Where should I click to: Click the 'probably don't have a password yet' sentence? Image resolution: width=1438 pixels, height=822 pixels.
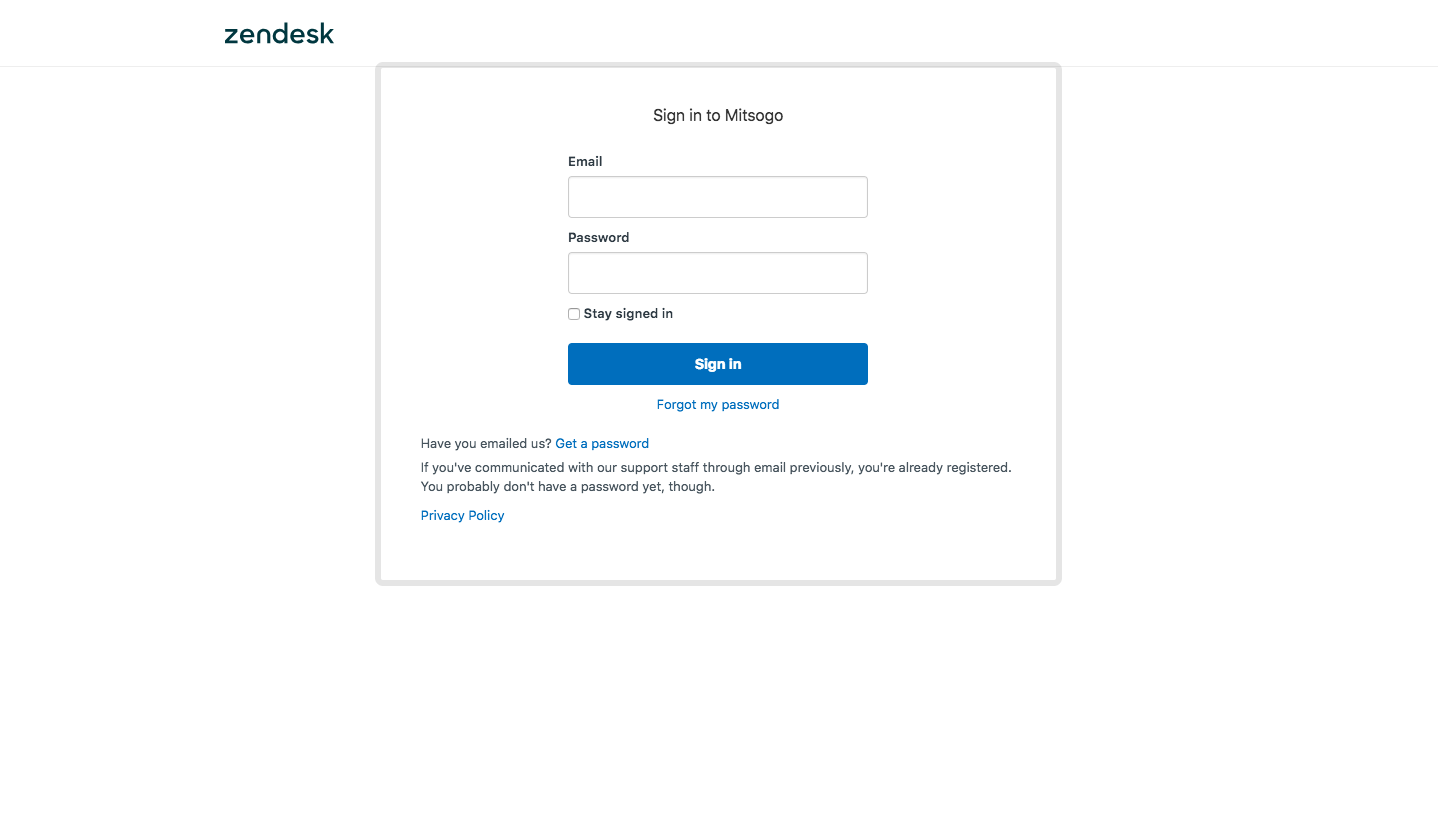pos(567,487)
